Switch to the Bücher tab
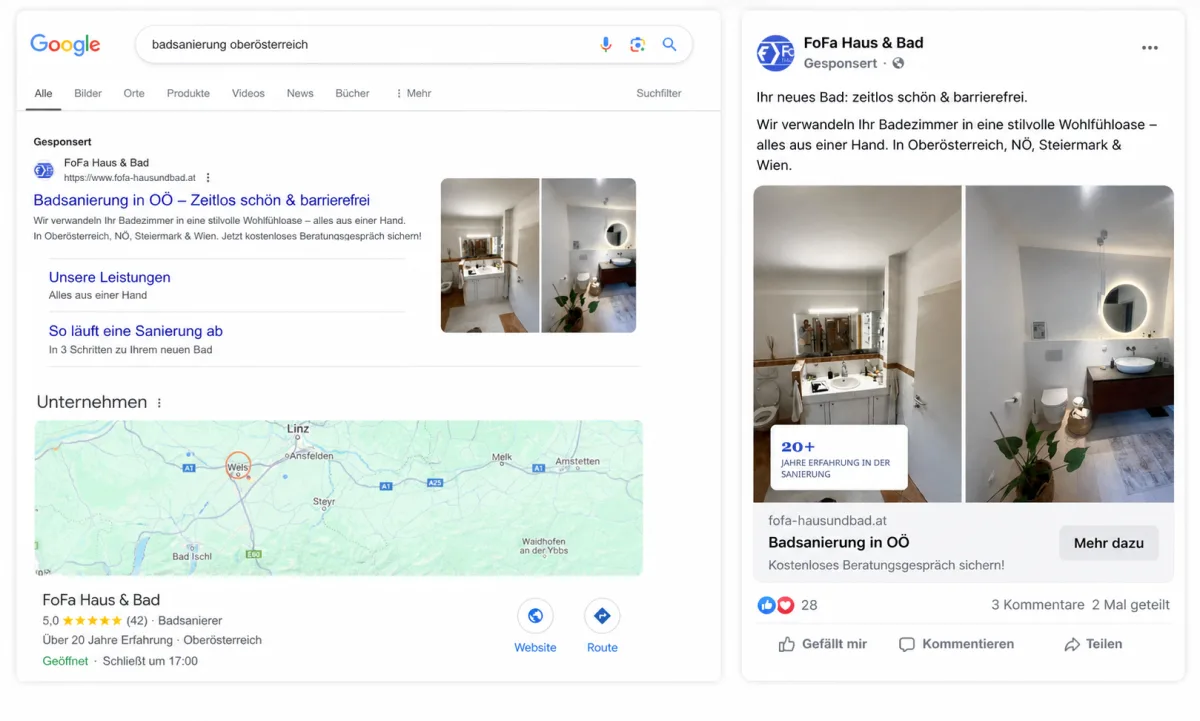This screenshot has width=1200, height=721. click(x=352, y=93)
